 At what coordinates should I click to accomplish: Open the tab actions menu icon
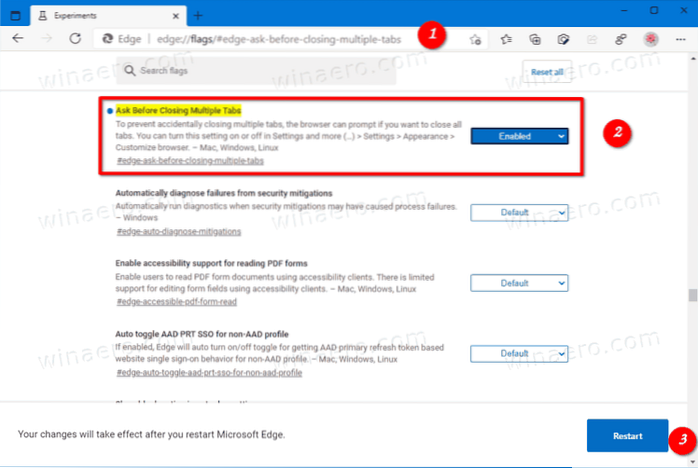coord(14,13)
